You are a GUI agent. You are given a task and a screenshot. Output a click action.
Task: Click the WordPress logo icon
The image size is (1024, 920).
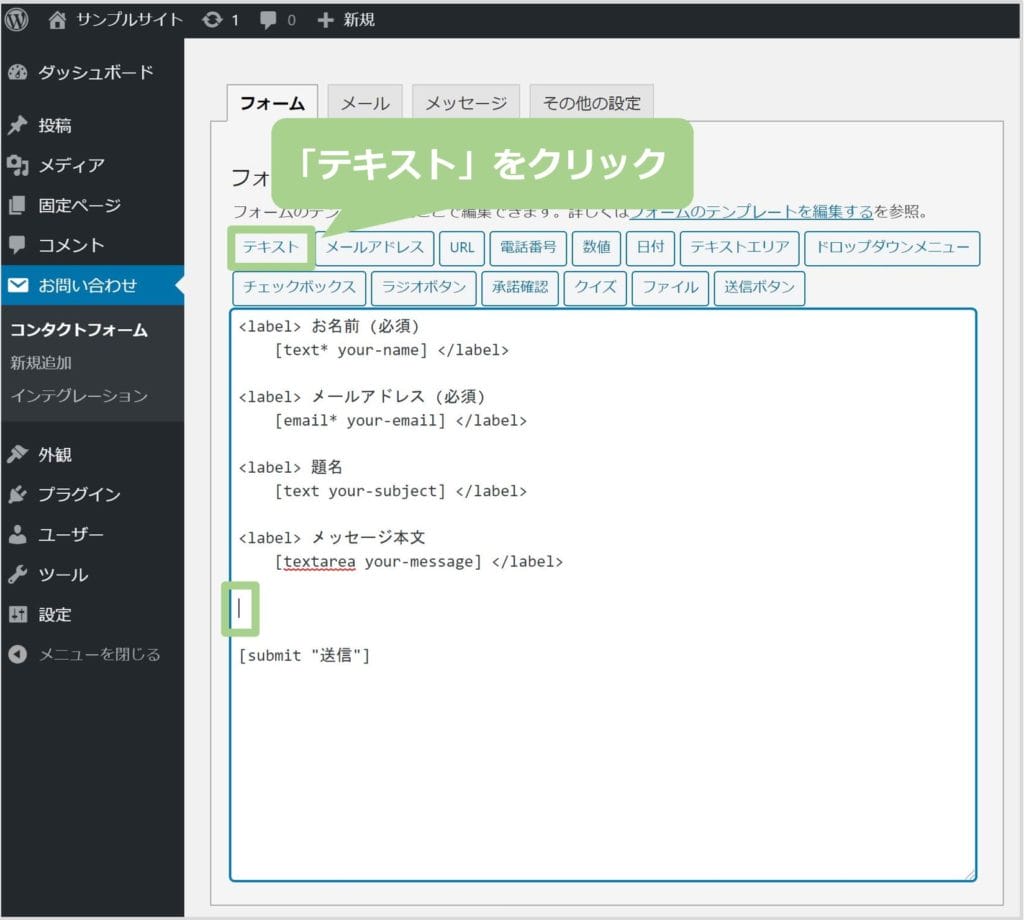(x=16, y=20)
